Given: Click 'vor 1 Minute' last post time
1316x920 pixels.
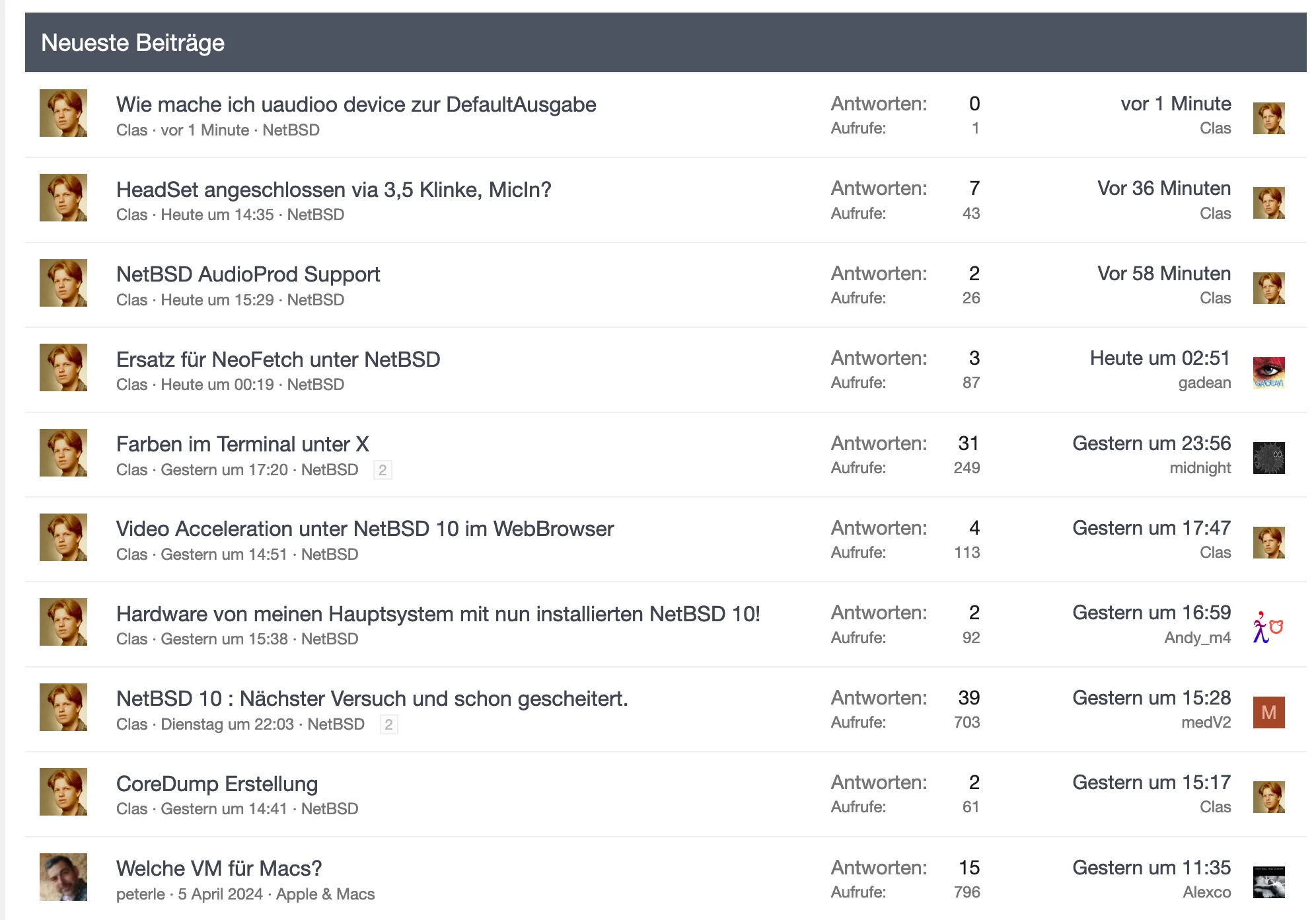Looking at the screenshot, I should 1176,104.
